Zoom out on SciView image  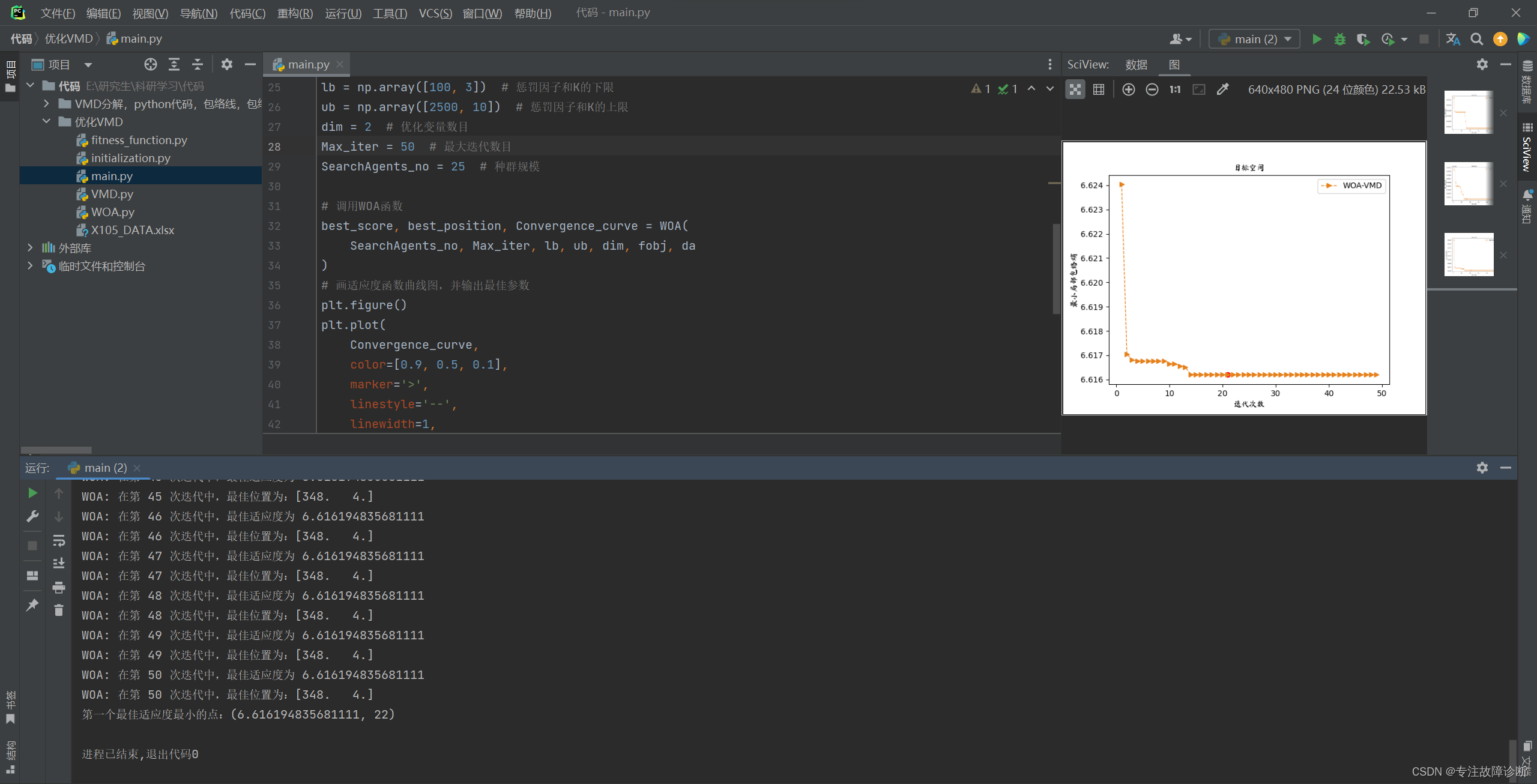1152,89
